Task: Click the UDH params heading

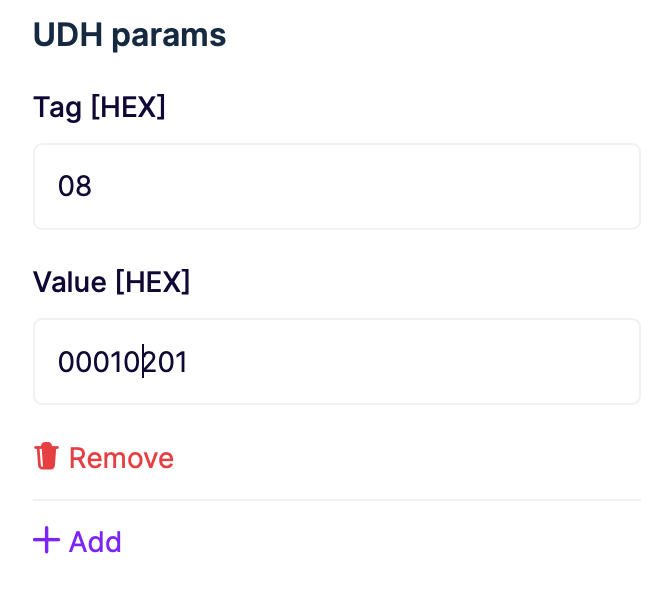Action: (129, 35)
